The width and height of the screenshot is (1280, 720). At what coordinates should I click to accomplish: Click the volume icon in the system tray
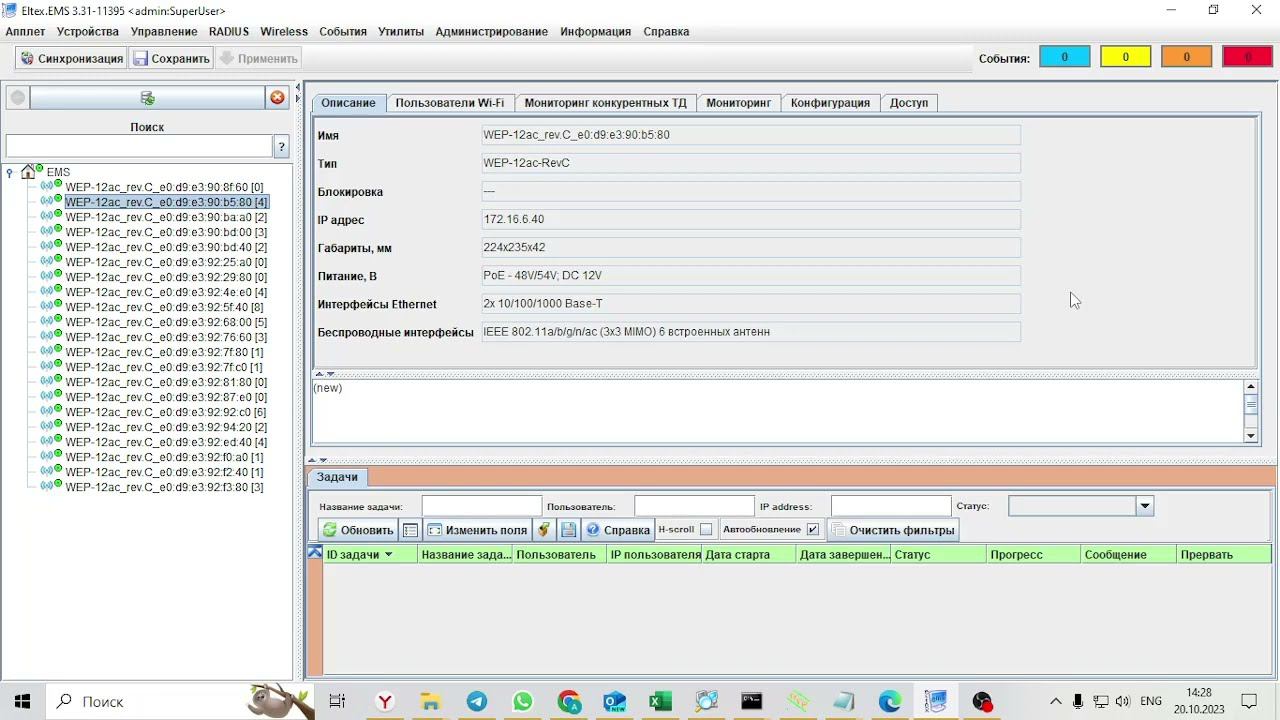click(1123, 701)
